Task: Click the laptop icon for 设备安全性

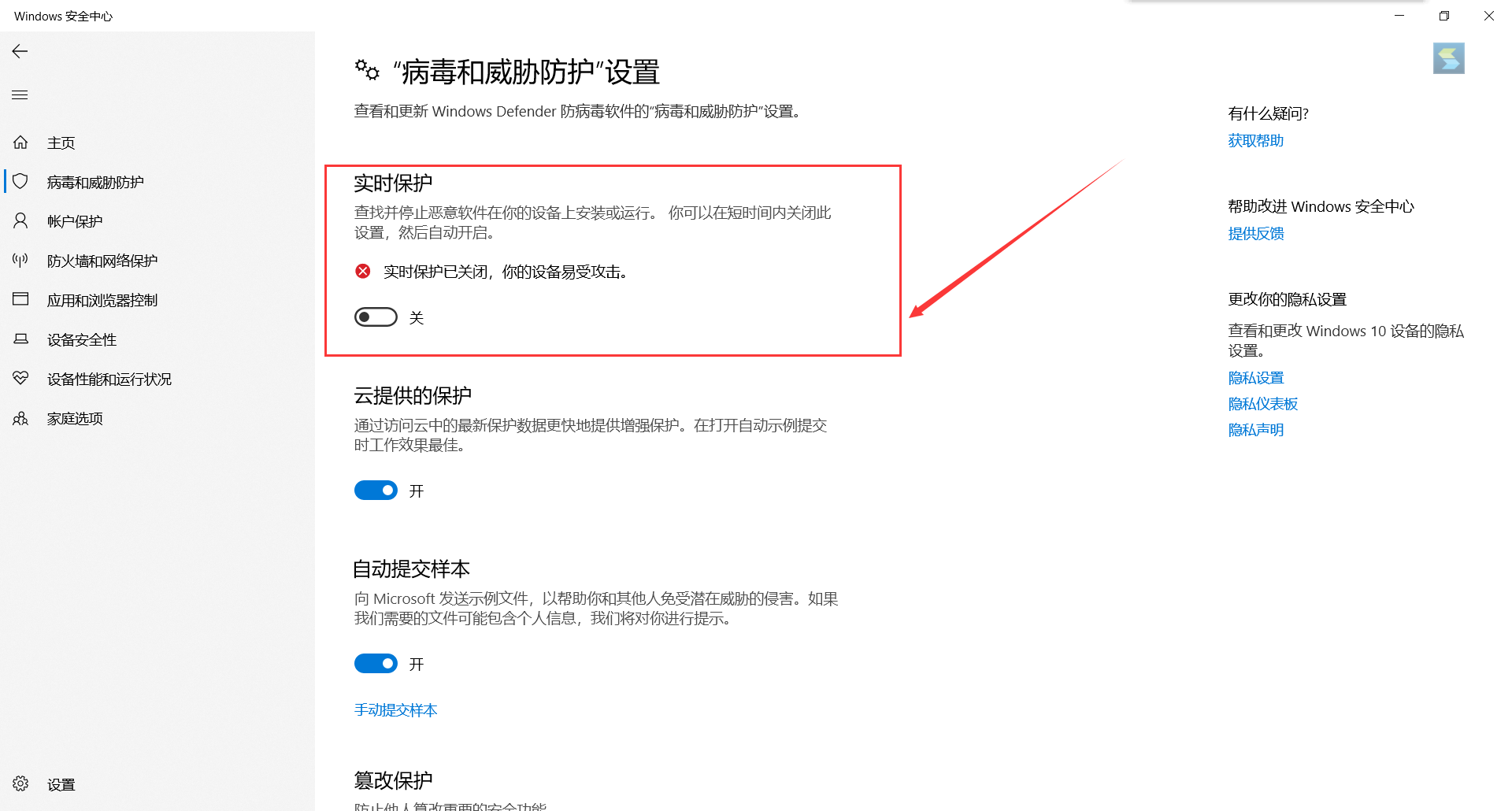Action: coord(20,339)
